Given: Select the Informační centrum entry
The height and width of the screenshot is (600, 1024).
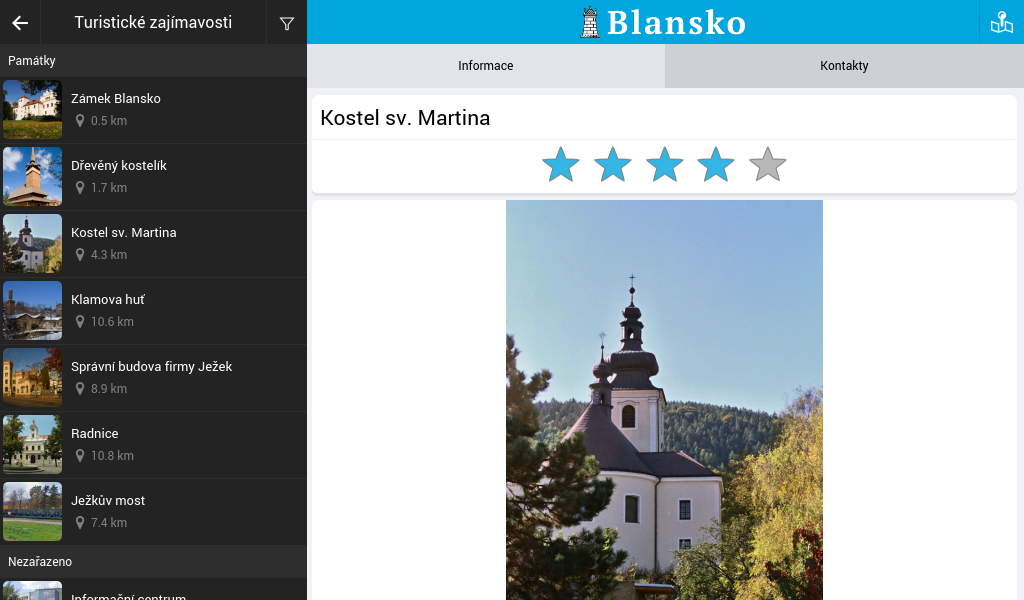Looking at the screenshot, I should tap(153, 590).
